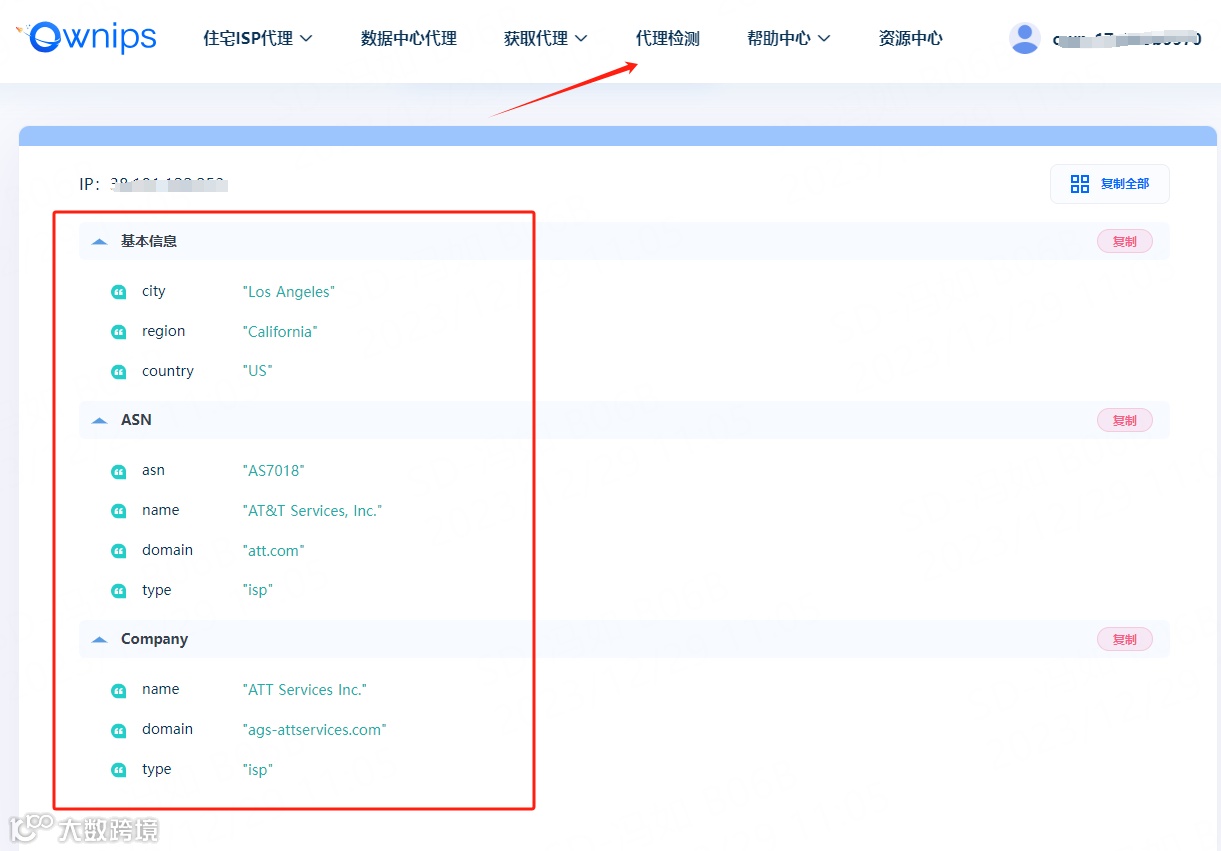Click the "att.com" value
1221x851 pixels.
[273, 551]
